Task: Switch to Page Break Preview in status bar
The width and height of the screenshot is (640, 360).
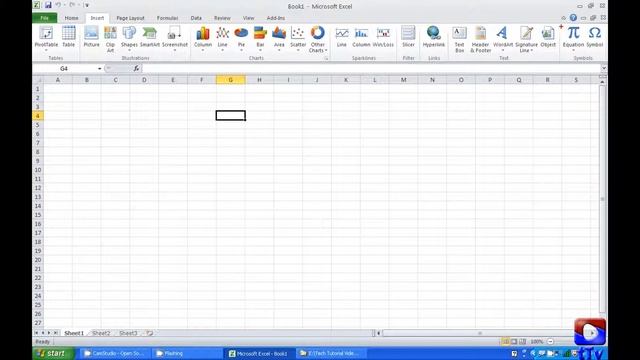Action: (522, 341)
